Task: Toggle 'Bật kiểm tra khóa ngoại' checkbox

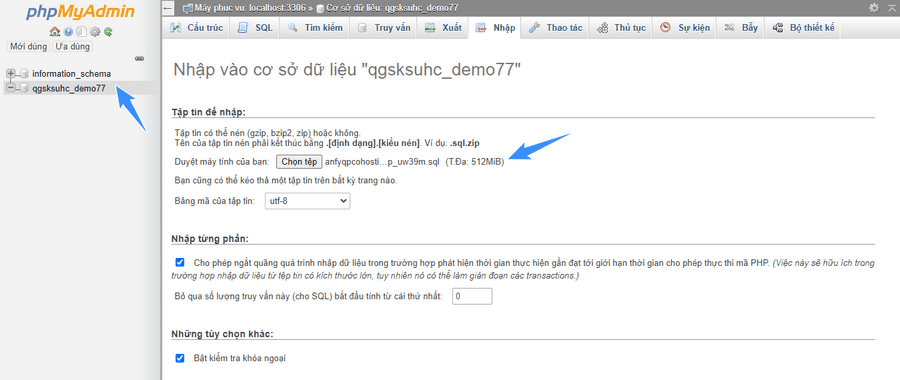Action: [x=180, y=358]
